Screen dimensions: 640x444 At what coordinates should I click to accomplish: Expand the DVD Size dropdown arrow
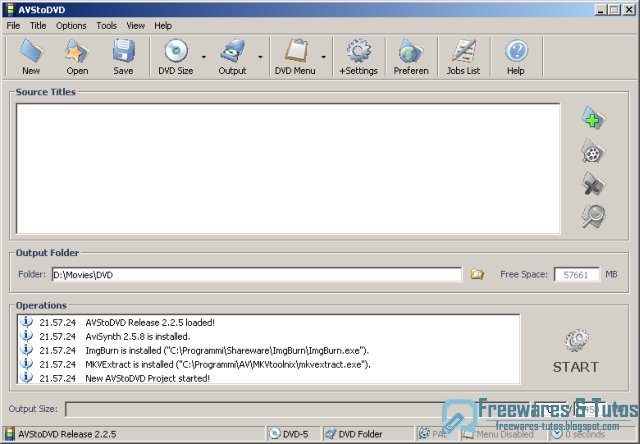(204, 57)
